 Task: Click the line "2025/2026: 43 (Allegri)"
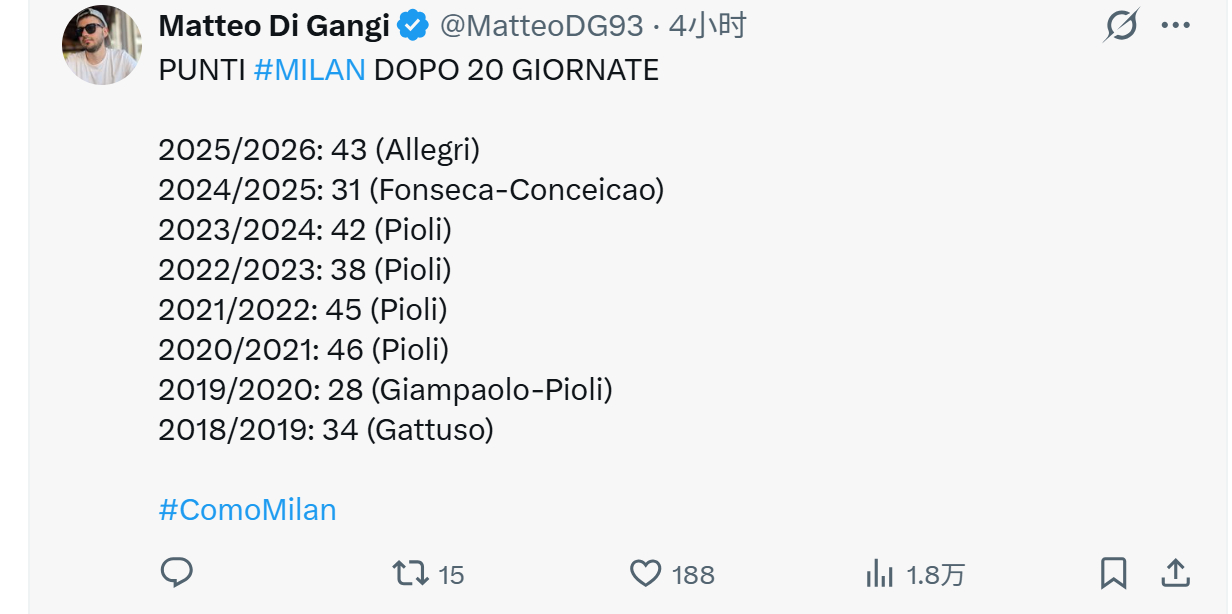coord(319,150)
